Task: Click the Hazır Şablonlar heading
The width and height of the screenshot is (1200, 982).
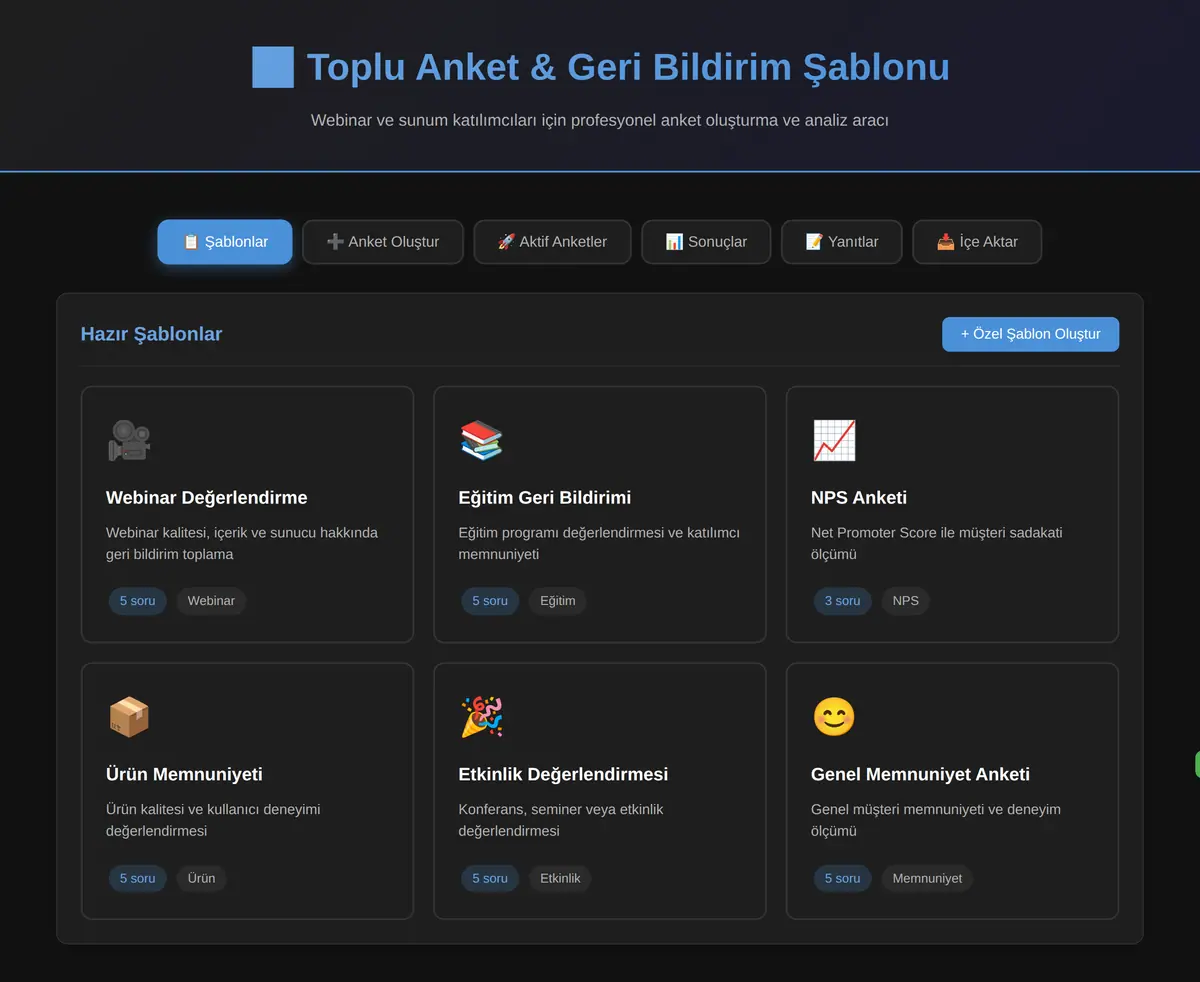Action: click(151, 334)
